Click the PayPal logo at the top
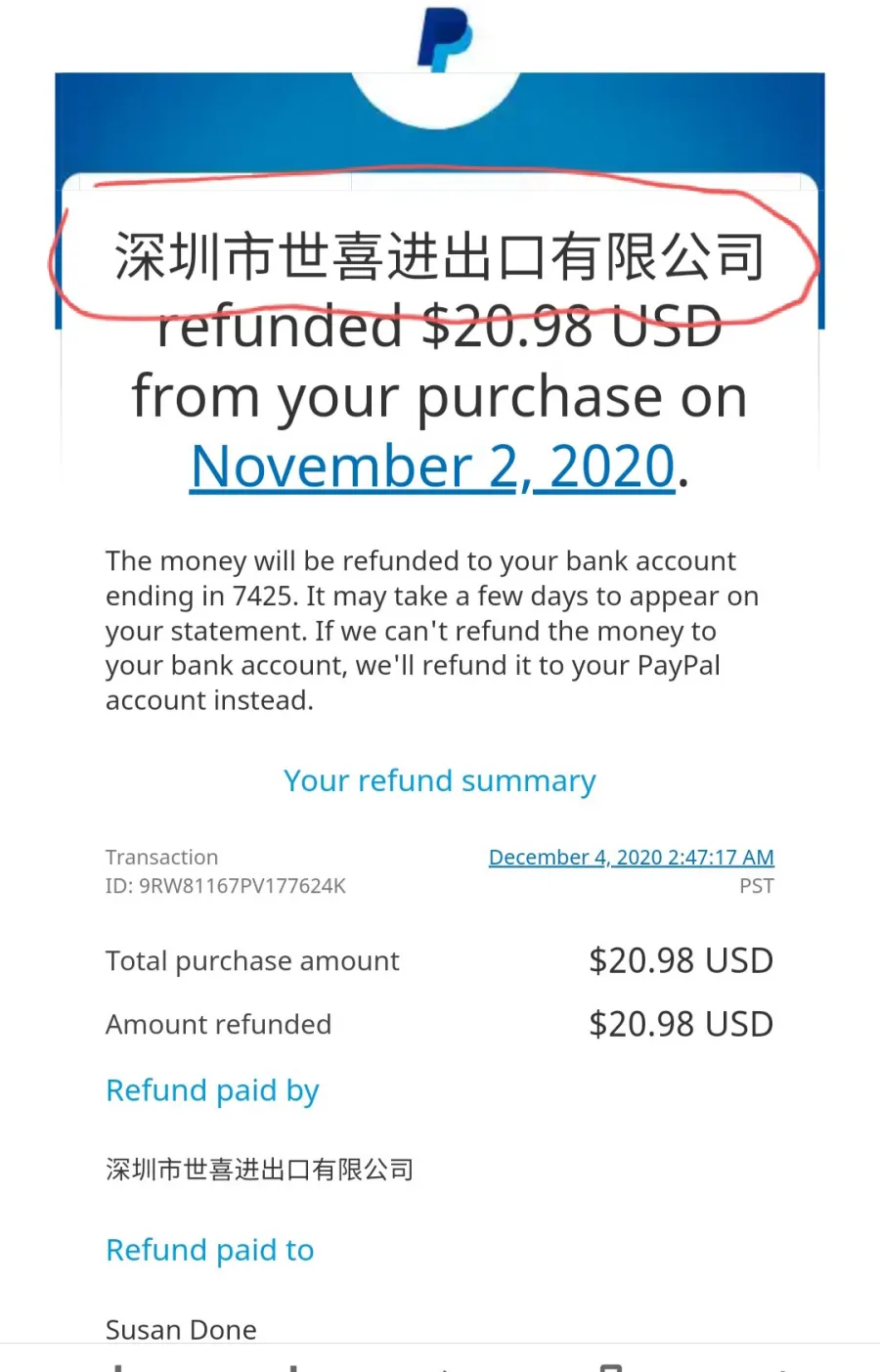This screenshot has height=1372, width=880. tap(445, 39)
